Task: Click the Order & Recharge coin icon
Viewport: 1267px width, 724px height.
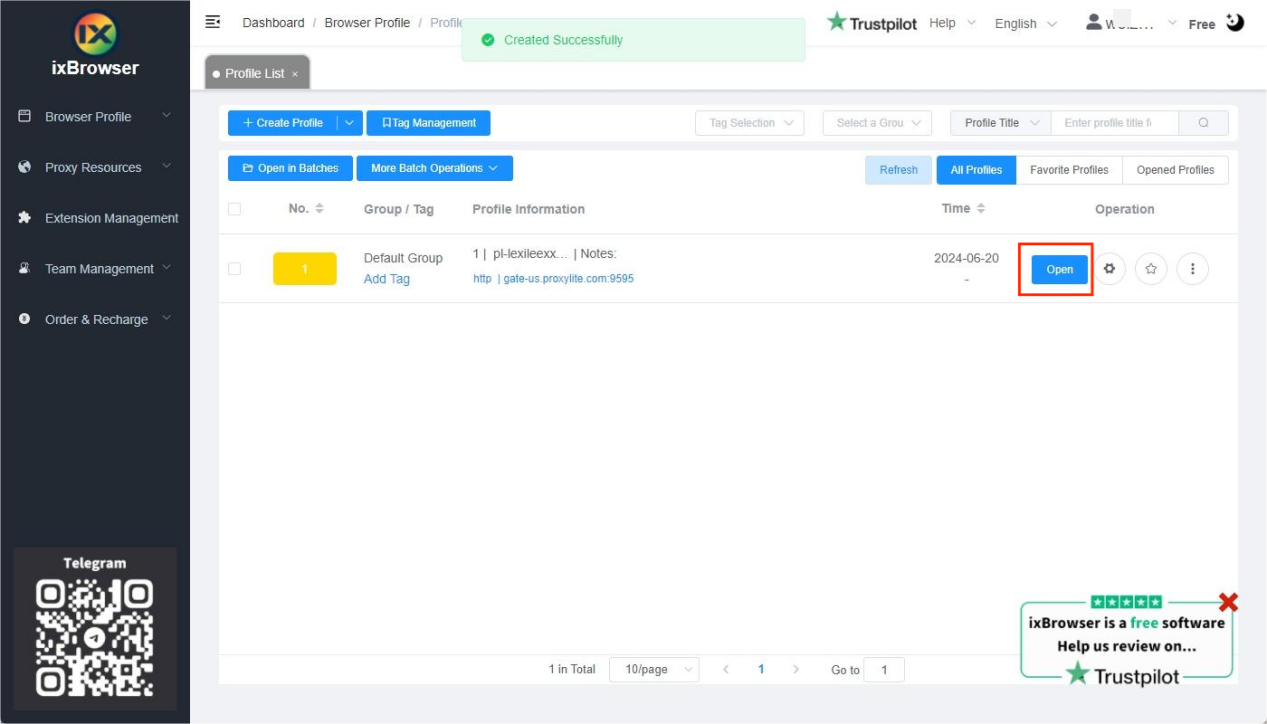Action: point(25,319)
